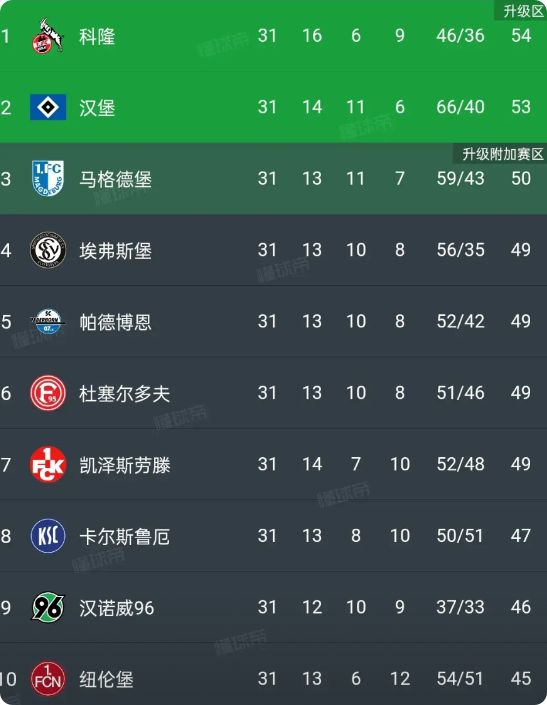Select the 马格德堡 team name

[x=116, y=179]
